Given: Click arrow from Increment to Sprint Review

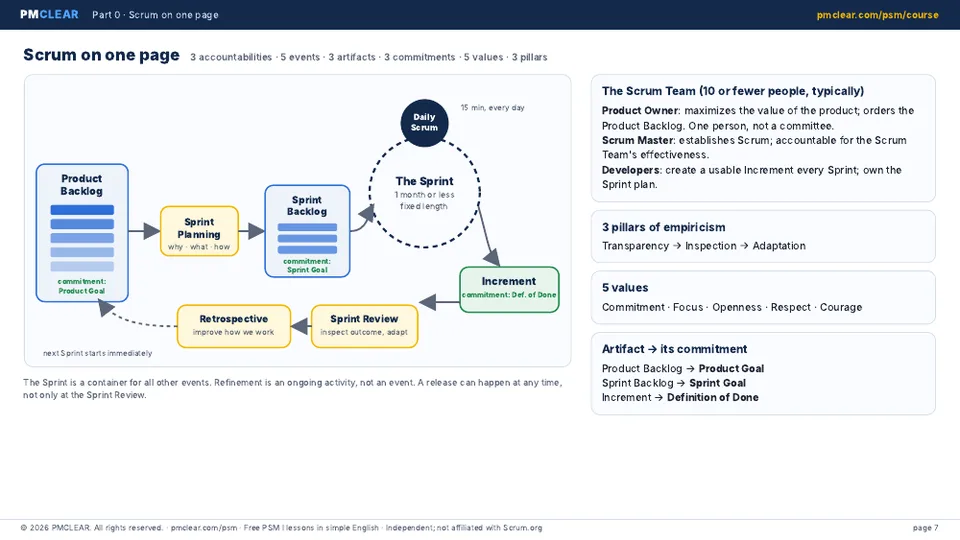Looking at the screenshot, I should (x=439, y=302).
